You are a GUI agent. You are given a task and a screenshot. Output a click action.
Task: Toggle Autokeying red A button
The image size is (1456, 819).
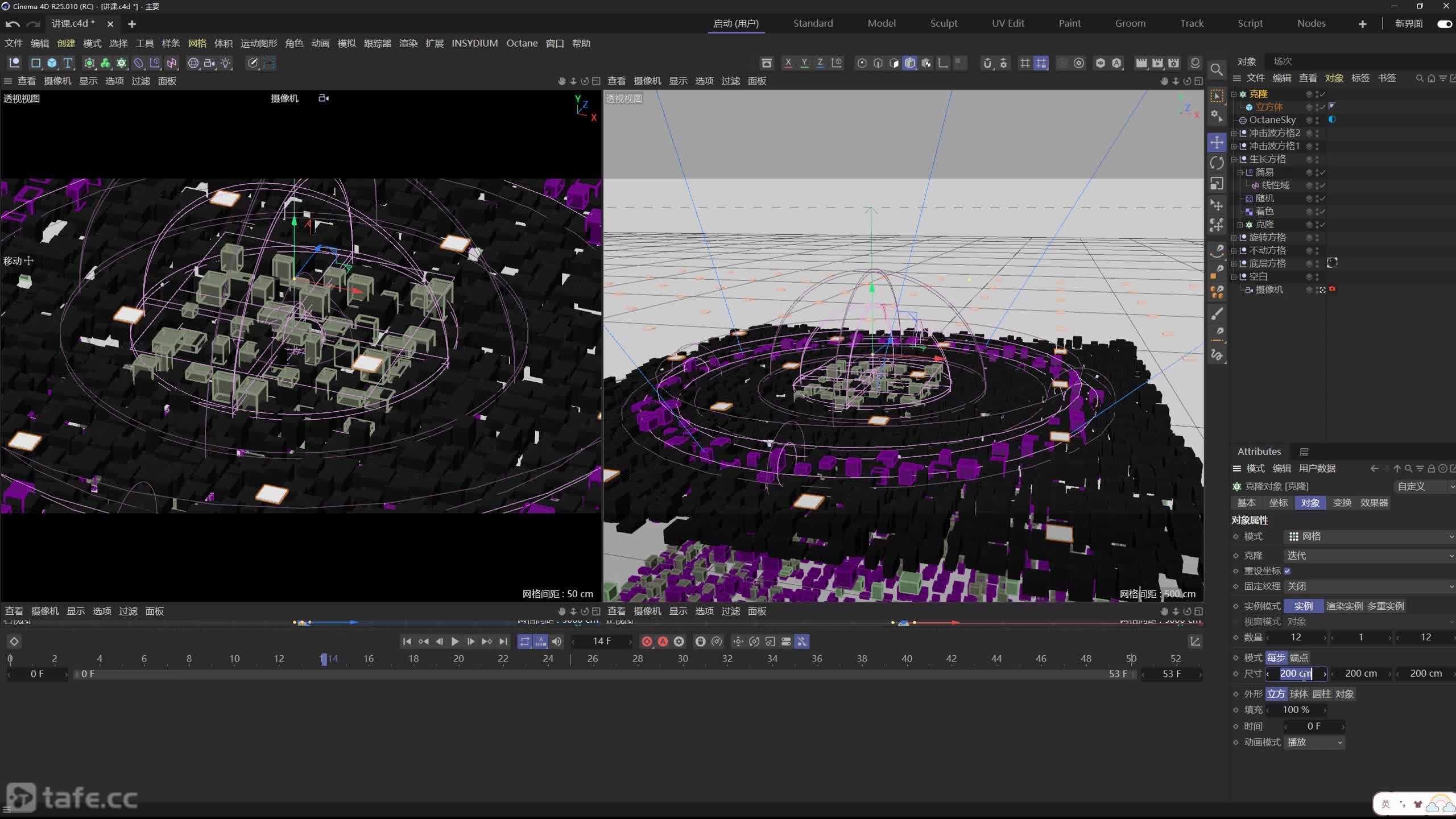click(x=663, y=642)
